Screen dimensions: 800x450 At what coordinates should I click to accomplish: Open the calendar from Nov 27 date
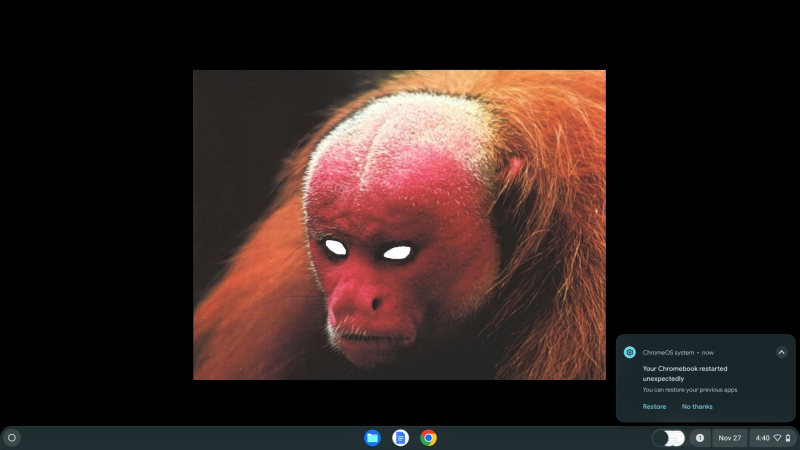click(730, 438)
